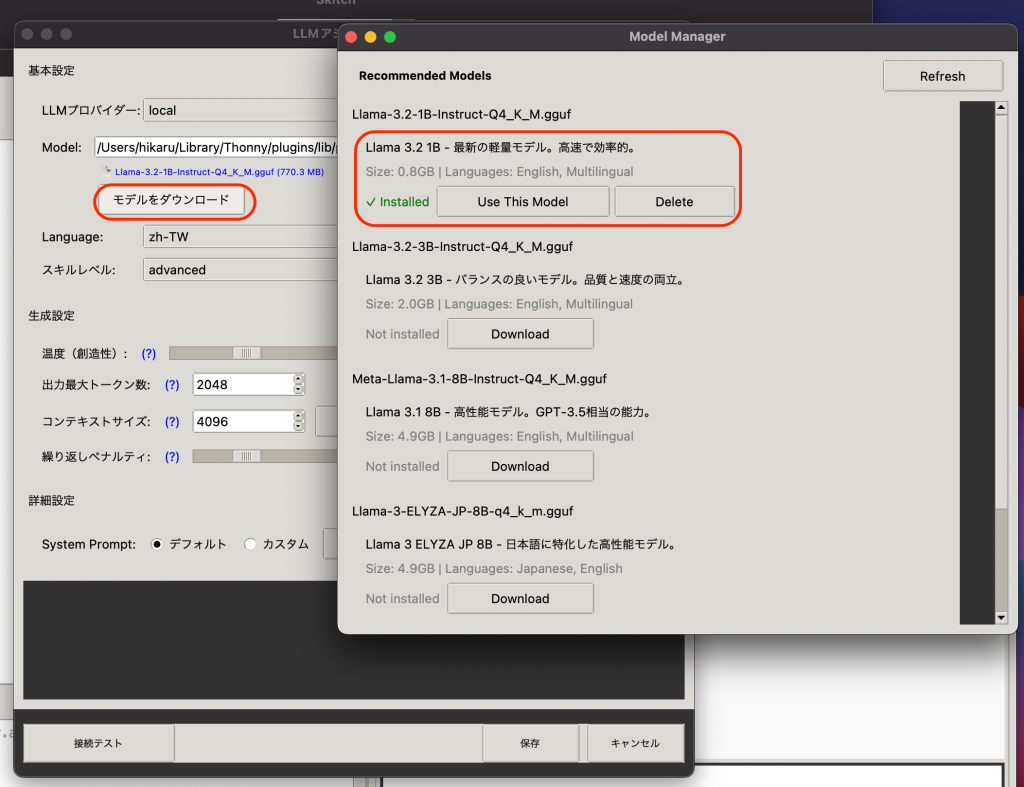This screenshot has width=1024, height=787.
Task: Download the Llama 3.2 3B model
Action: 520,334
